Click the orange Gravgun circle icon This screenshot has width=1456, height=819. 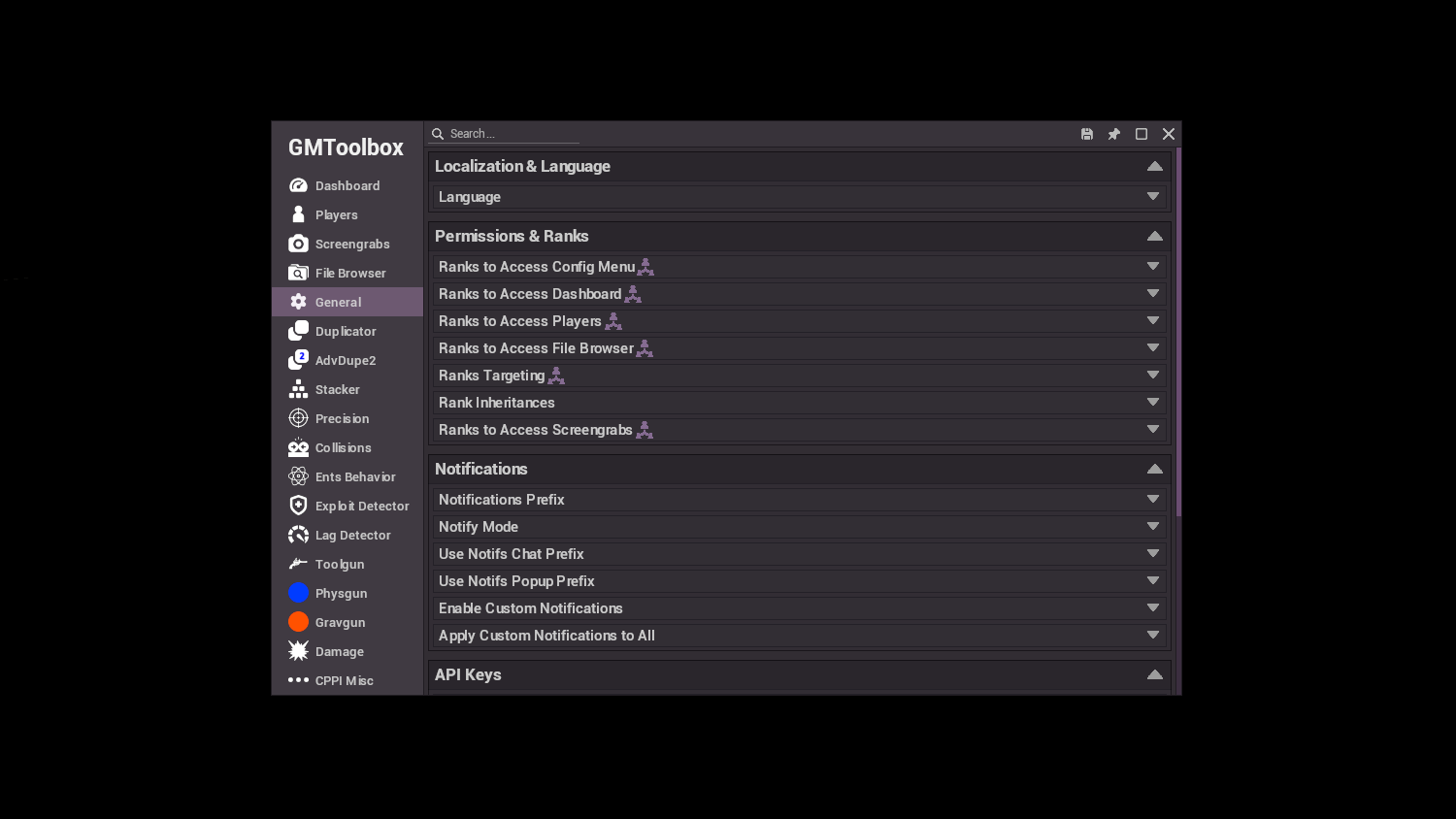(x=298, y=622)
